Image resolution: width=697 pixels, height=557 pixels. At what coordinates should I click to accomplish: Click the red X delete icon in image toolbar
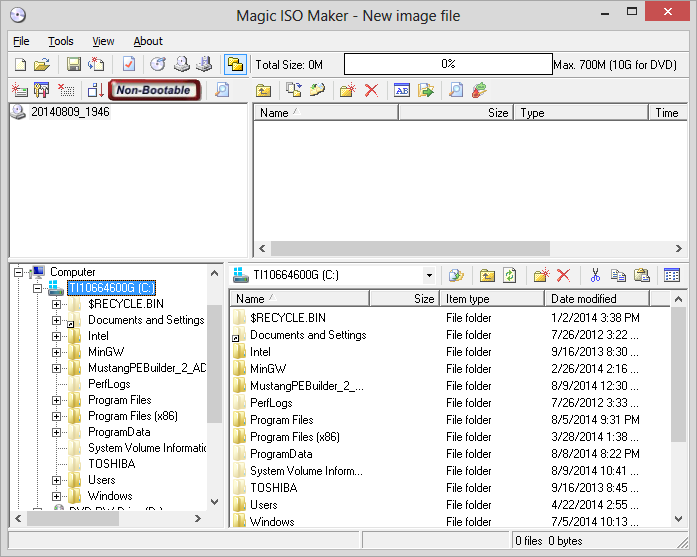coord(372,90)
